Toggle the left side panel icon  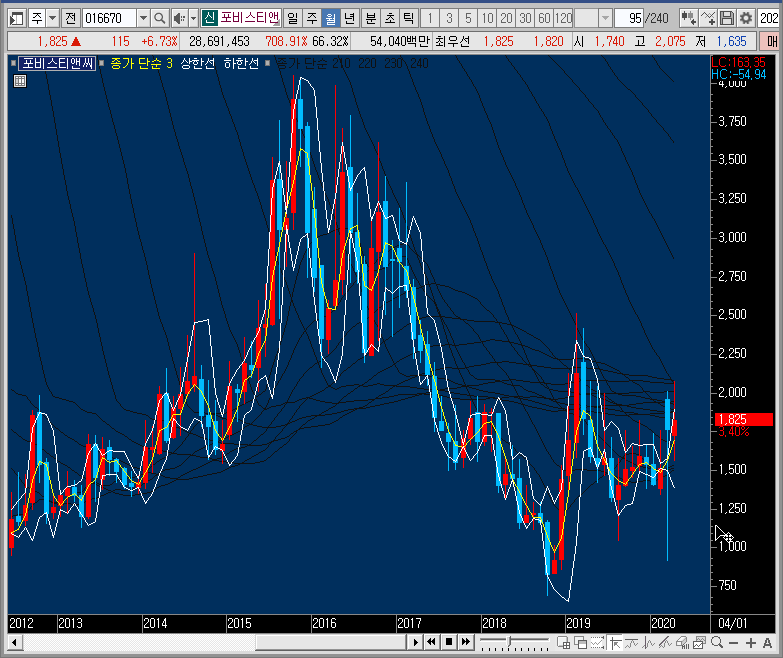pyautogui.click(x=16, y=18)
